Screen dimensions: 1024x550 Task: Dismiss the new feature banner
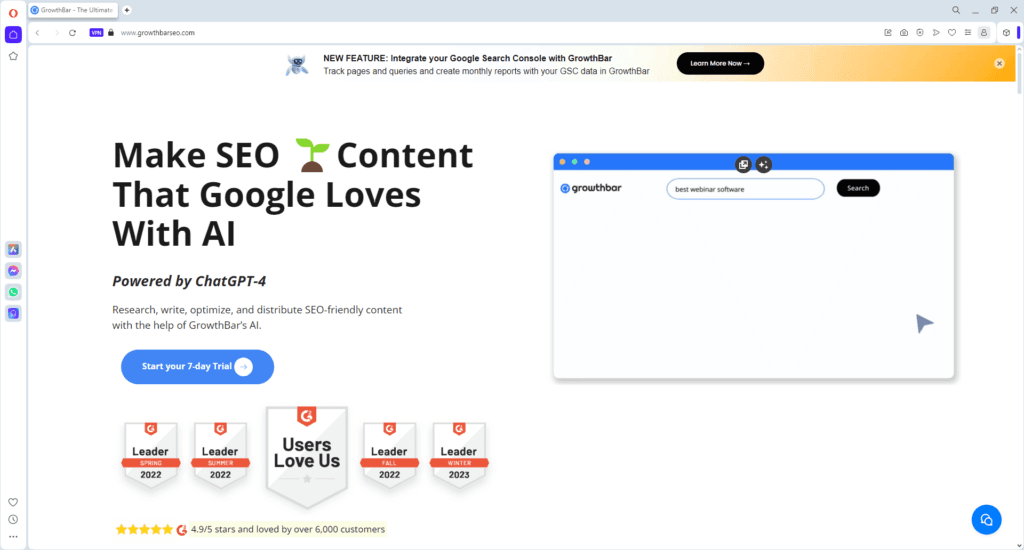[x=999, y=63]
